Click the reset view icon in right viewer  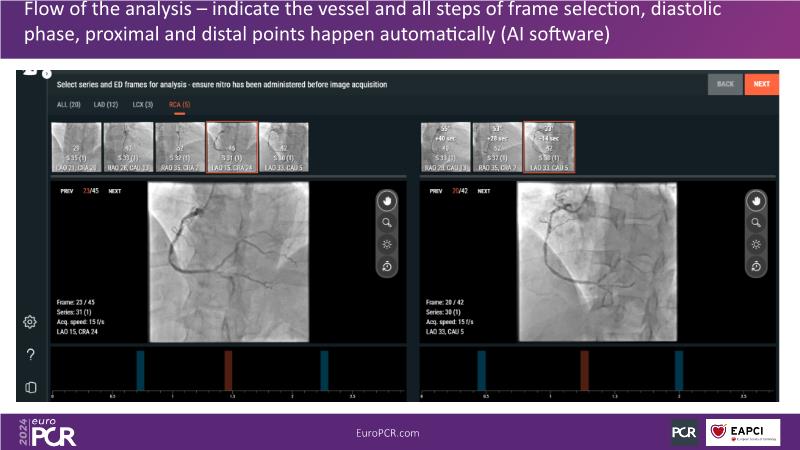point(756,266)
